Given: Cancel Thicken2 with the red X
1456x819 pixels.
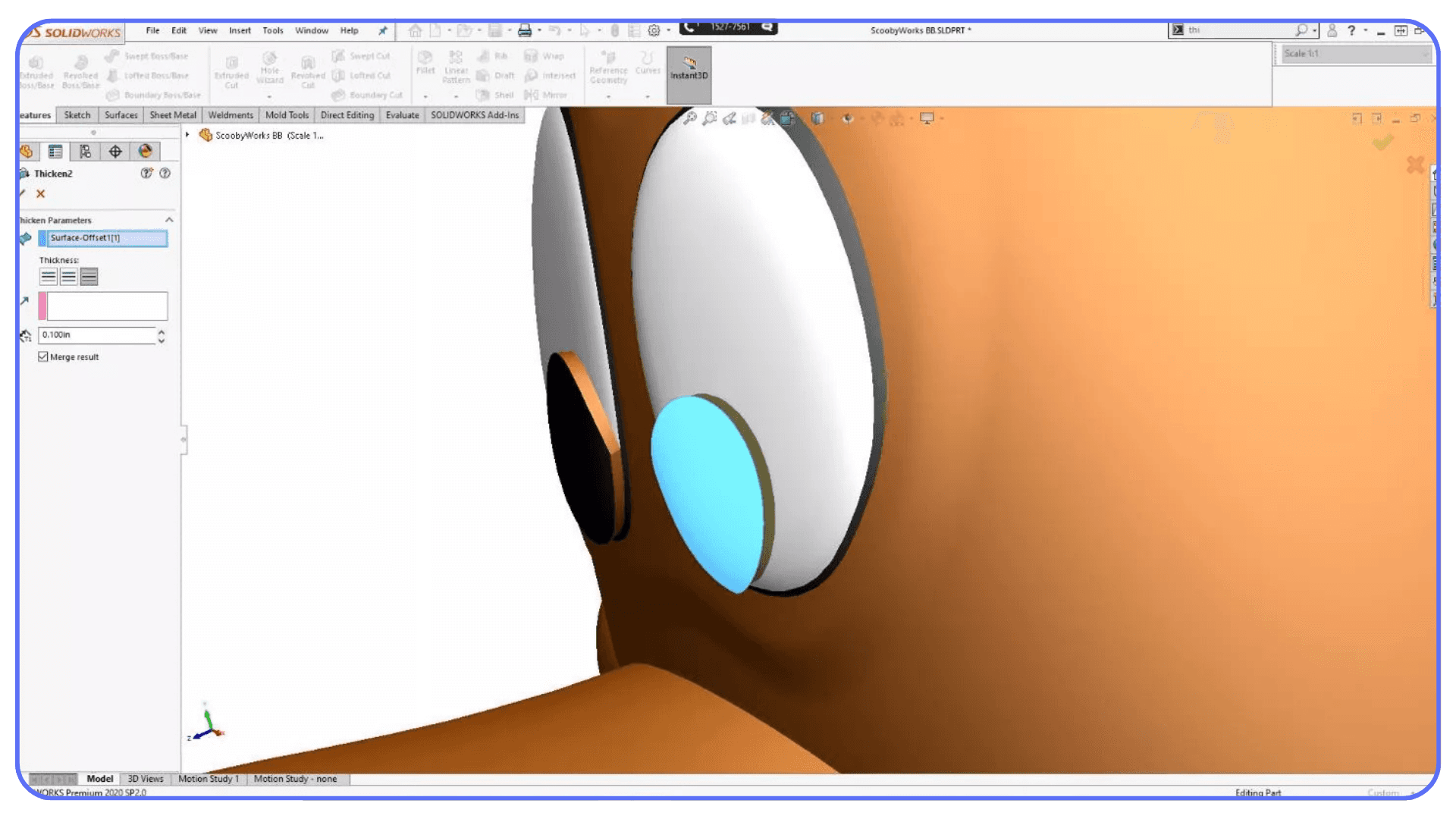Looking at the screenshot, I should (40, 193).
